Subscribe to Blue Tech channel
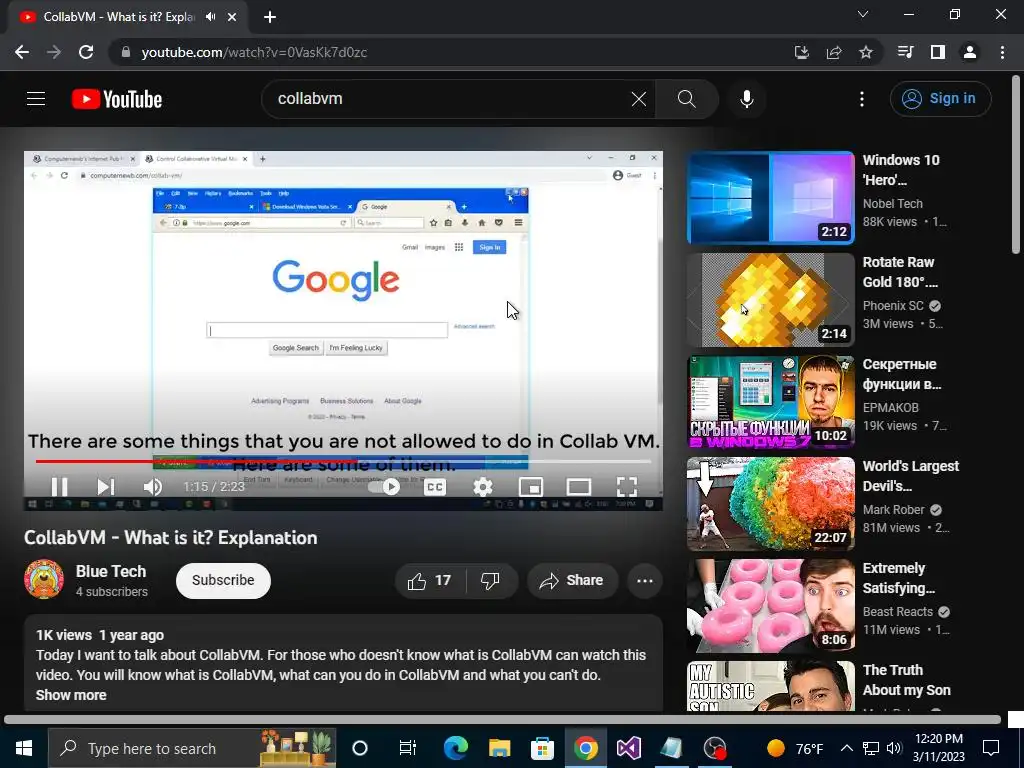Screen dimensions: 1024x768 223,581
